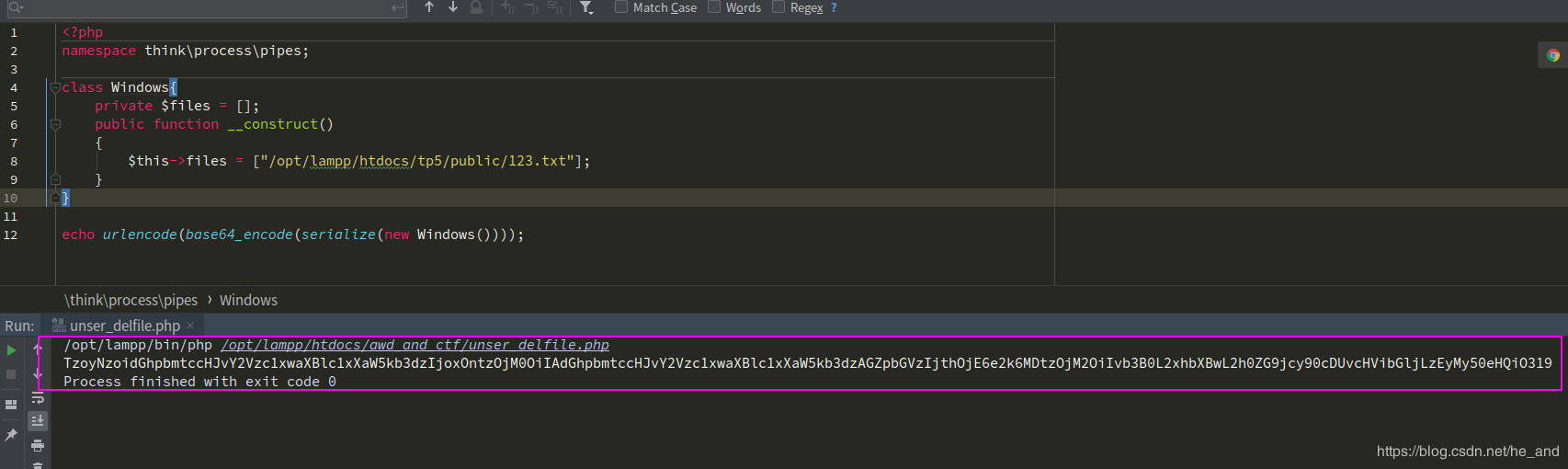
Task: Unselect occurrence icon in find bar
Action: click(531, 7)
